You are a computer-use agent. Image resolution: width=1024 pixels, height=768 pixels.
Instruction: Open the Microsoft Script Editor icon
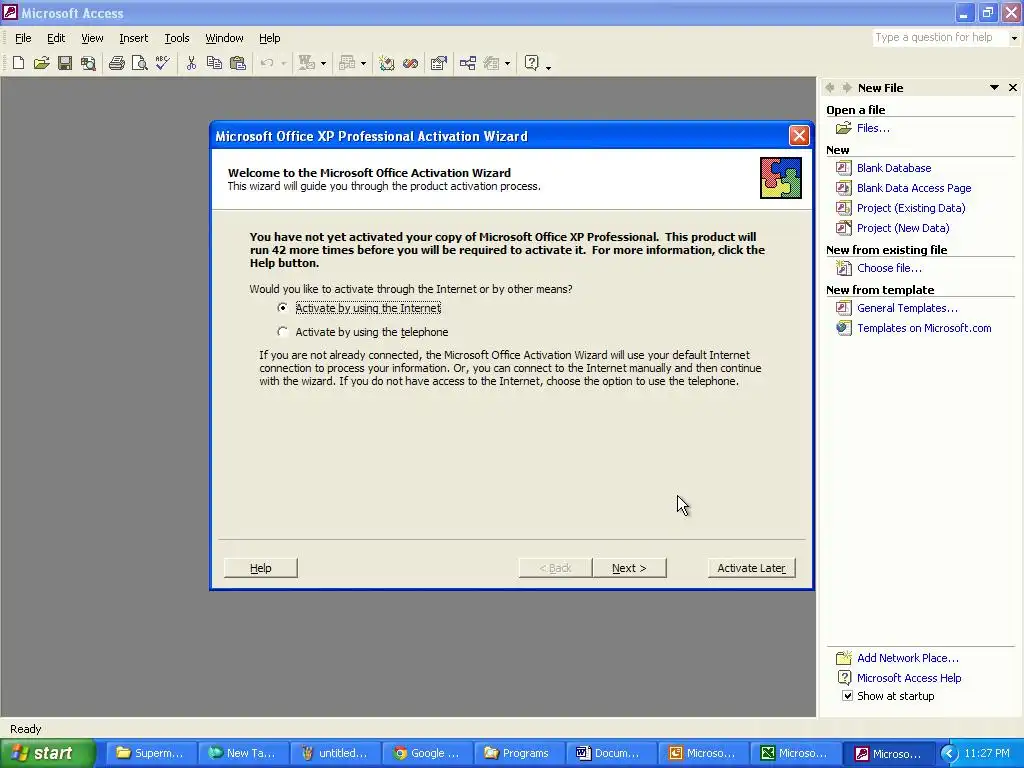click(x=411, y=63)
